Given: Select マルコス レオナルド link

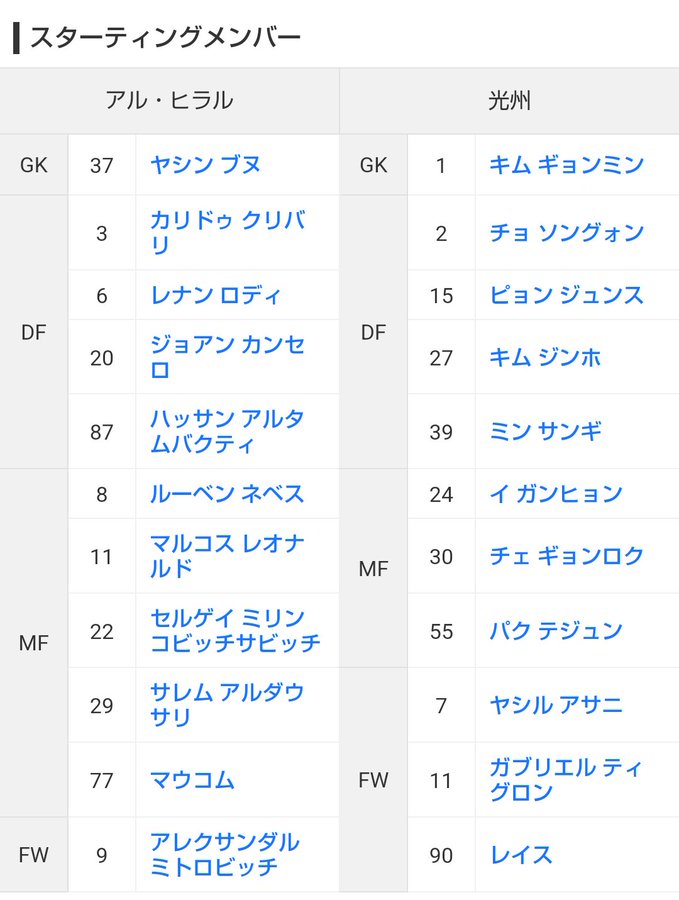Looking at the screenshot, I should 227,556.
